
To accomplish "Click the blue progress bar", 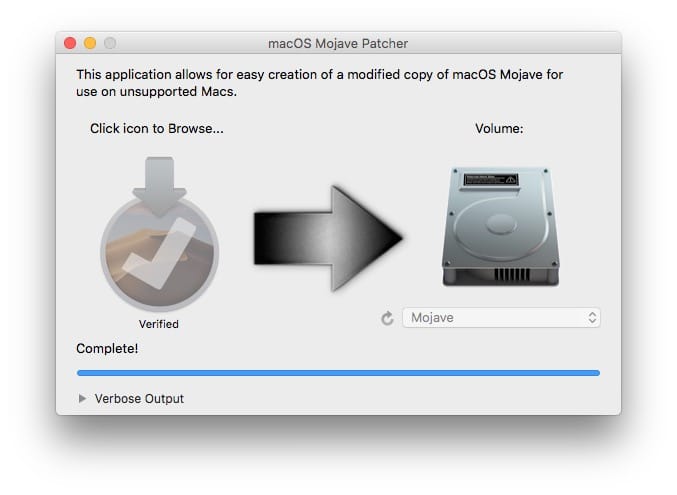I will click(x=338, y=373).
